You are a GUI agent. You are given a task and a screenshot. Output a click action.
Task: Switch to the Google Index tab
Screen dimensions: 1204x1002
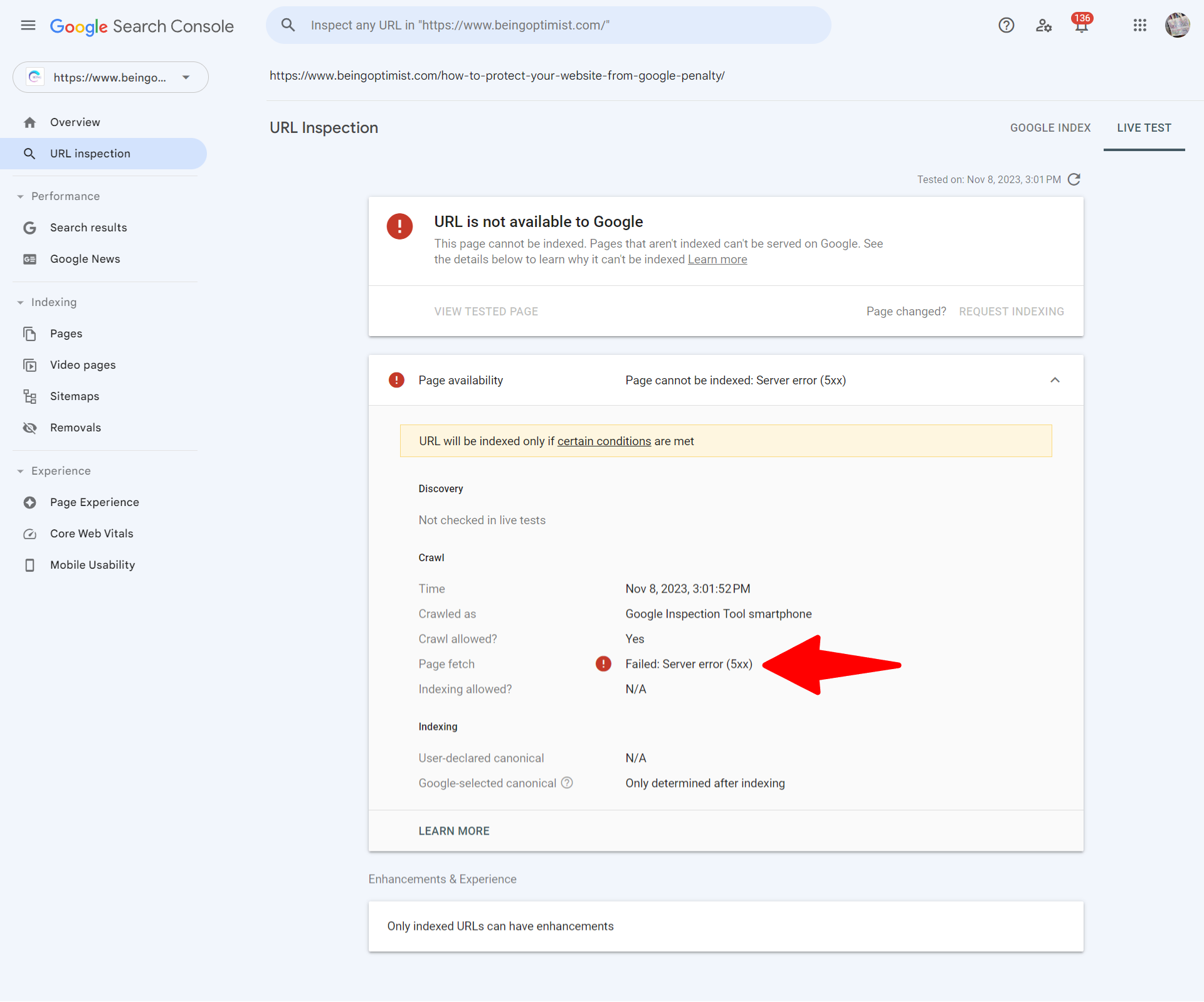1050,128
